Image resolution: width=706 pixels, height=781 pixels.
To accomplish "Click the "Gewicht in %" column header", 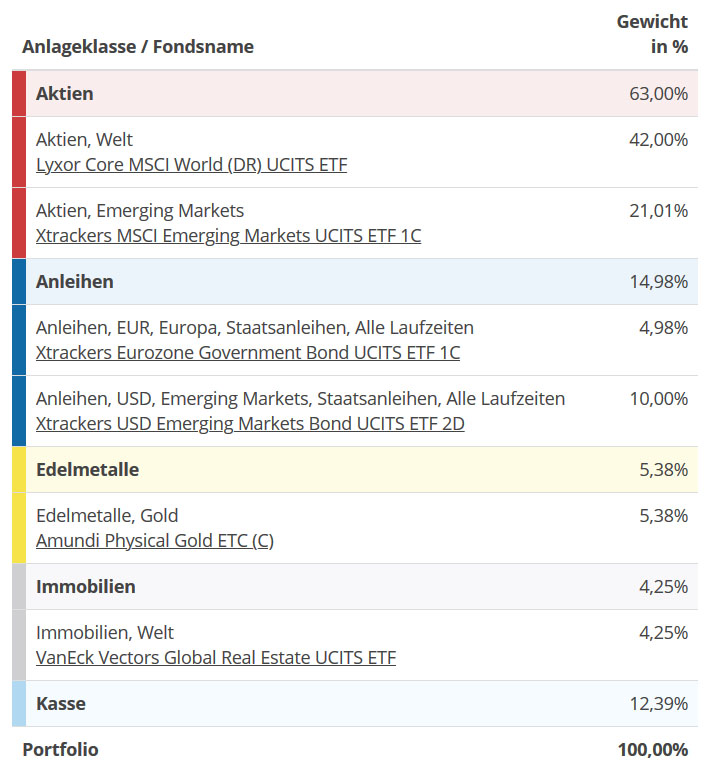I will (x=652, y=34).
